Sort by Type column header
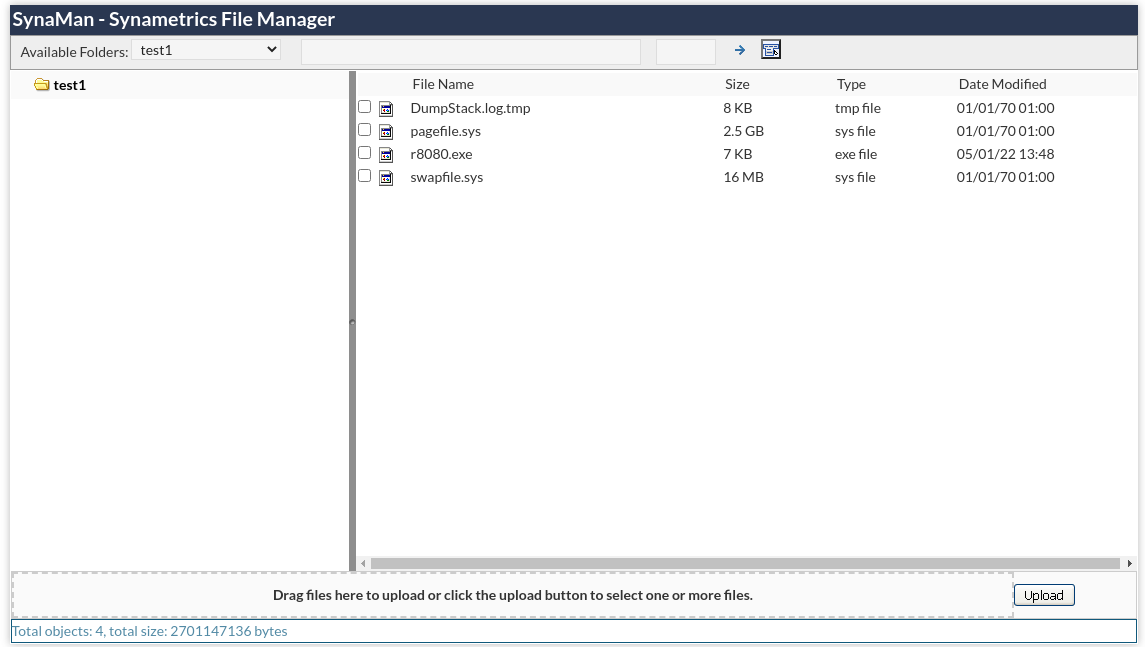1145x647 pixels. [x=851, y=84]
